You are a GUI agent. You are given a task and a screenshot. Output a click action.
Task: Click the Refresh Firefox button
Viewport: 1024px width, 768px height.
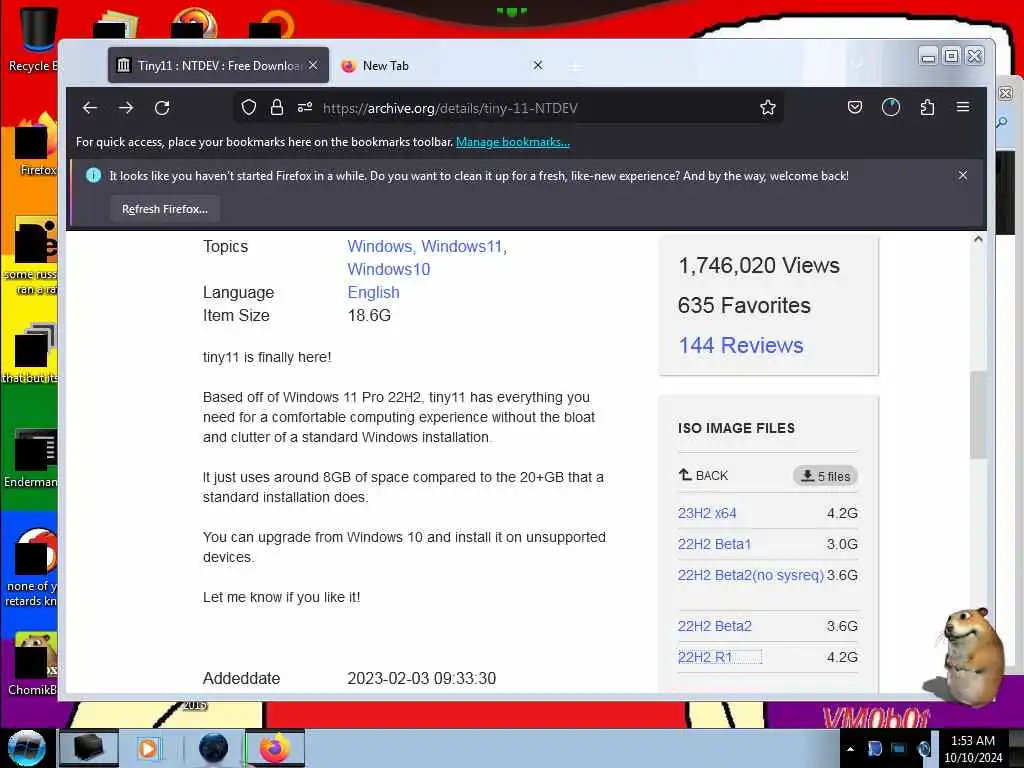(165, 209)
